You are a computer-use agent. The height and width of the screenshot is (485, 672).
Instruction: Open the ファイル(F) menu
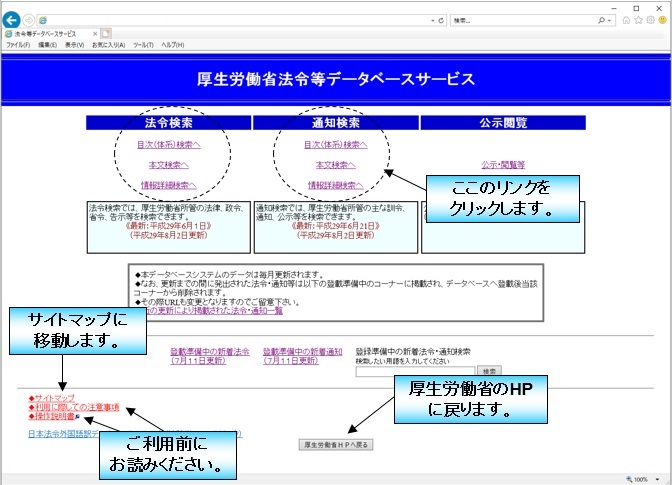pos(18,45)
